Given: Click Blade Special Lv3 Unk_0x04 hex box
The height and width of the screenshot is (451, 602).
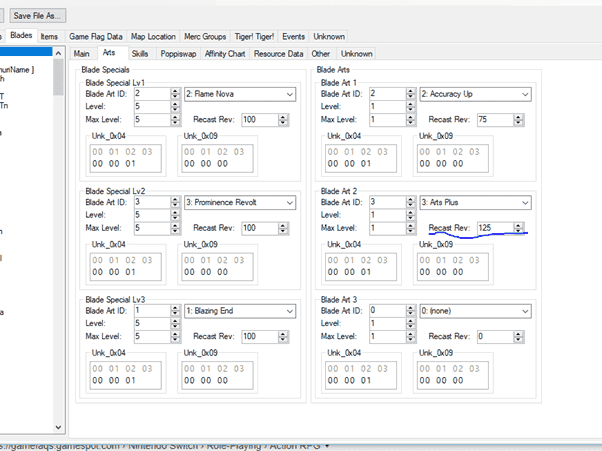Looking at the screenshot, I should click(126, 375).
